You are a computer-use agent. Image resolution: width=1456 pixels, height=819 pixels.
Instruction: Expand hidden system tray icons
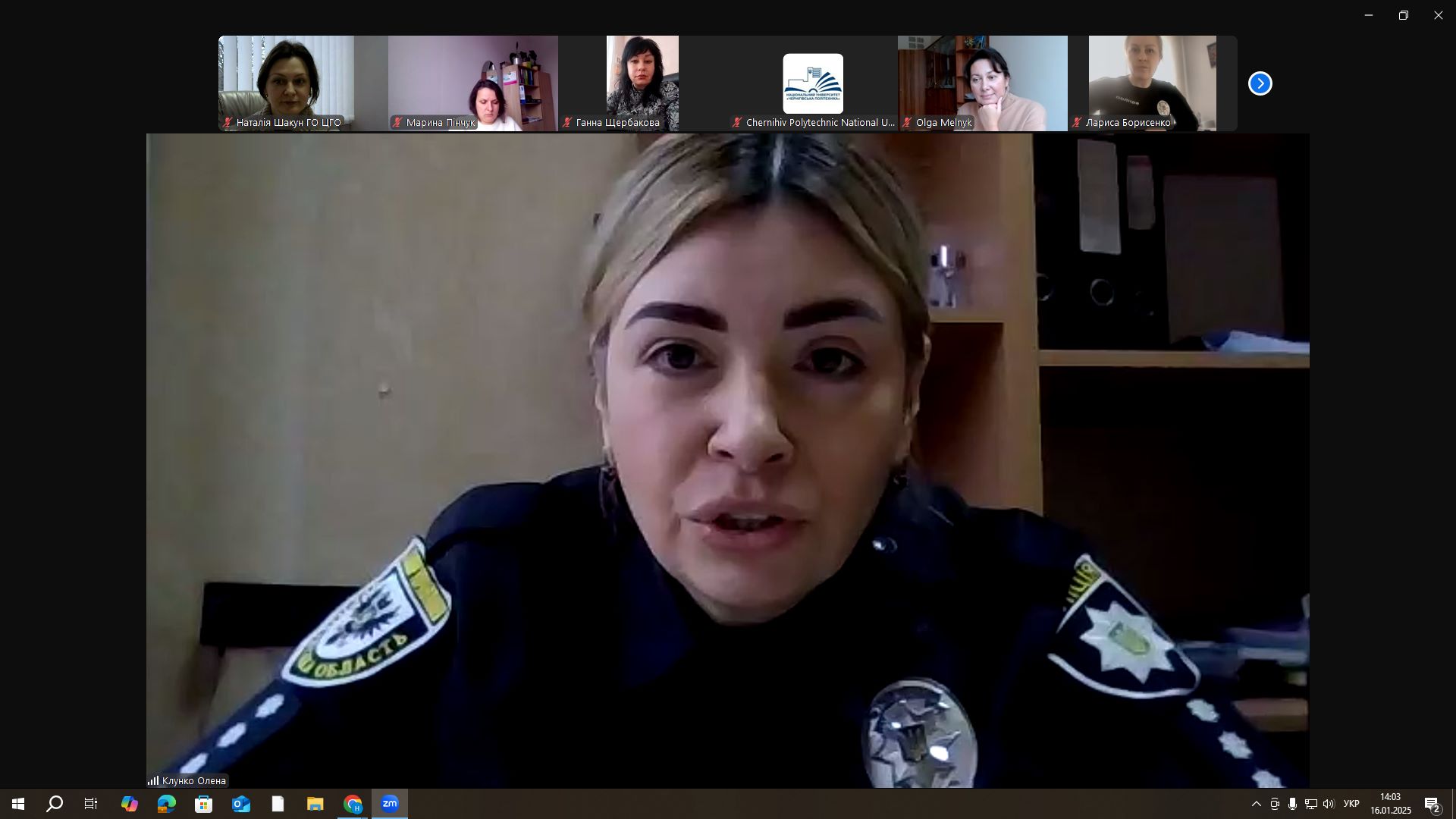1256,804
